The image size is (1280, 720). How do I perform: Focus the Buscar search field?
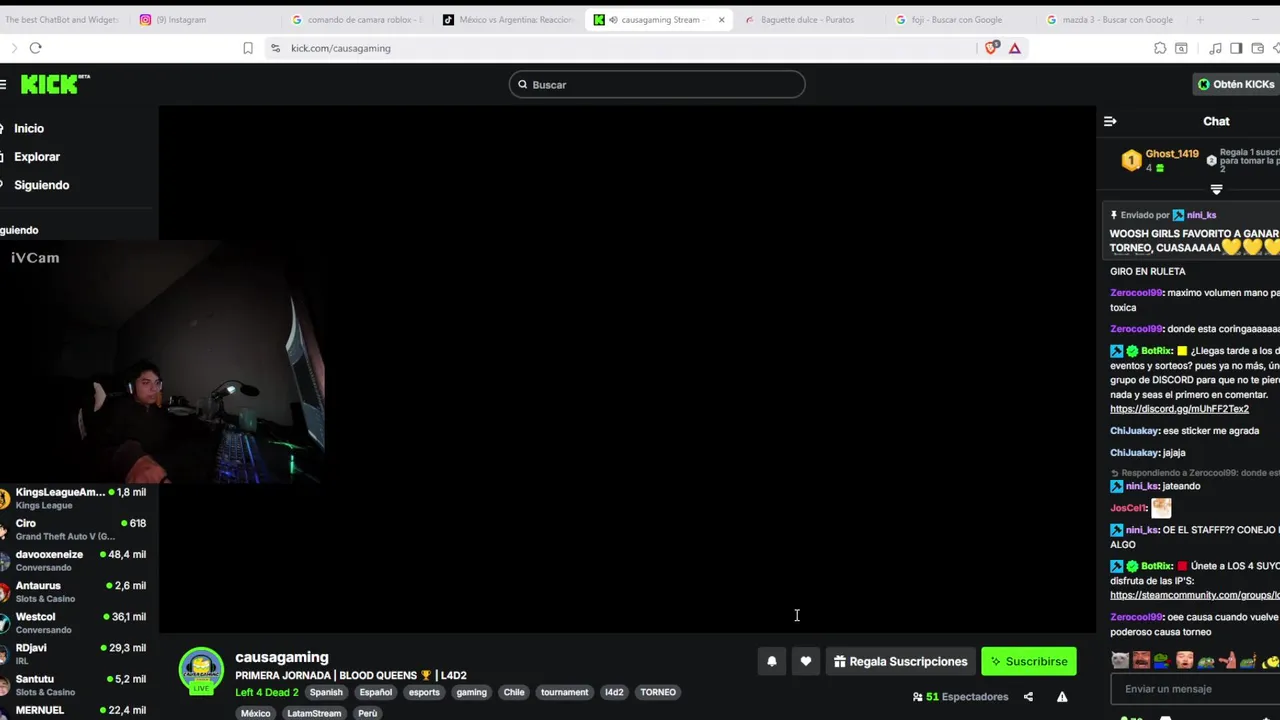pyautogui.click(x=657, y=84)
